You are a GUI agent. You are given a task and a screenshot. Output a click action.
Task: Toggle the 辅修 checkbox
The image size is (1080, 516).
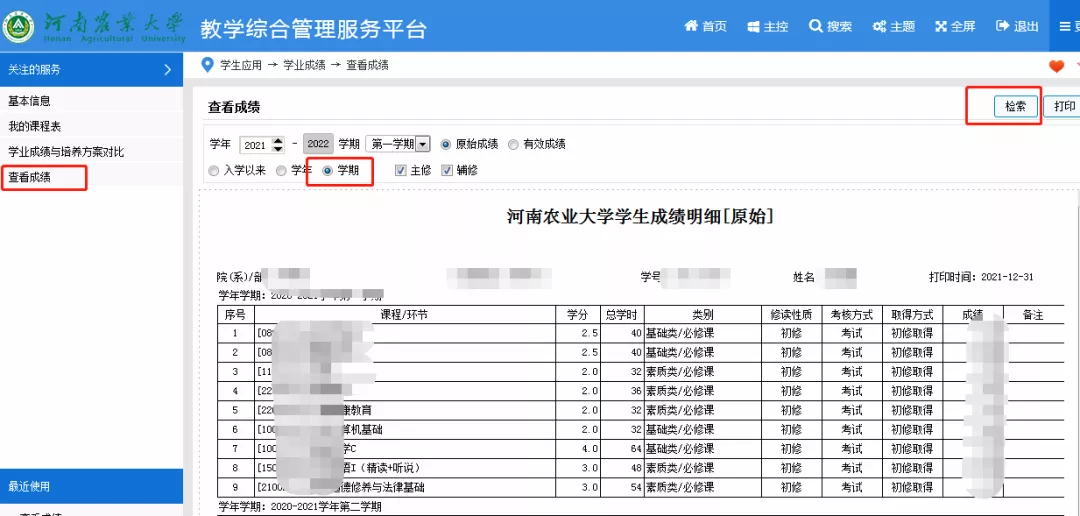(446, 170)
